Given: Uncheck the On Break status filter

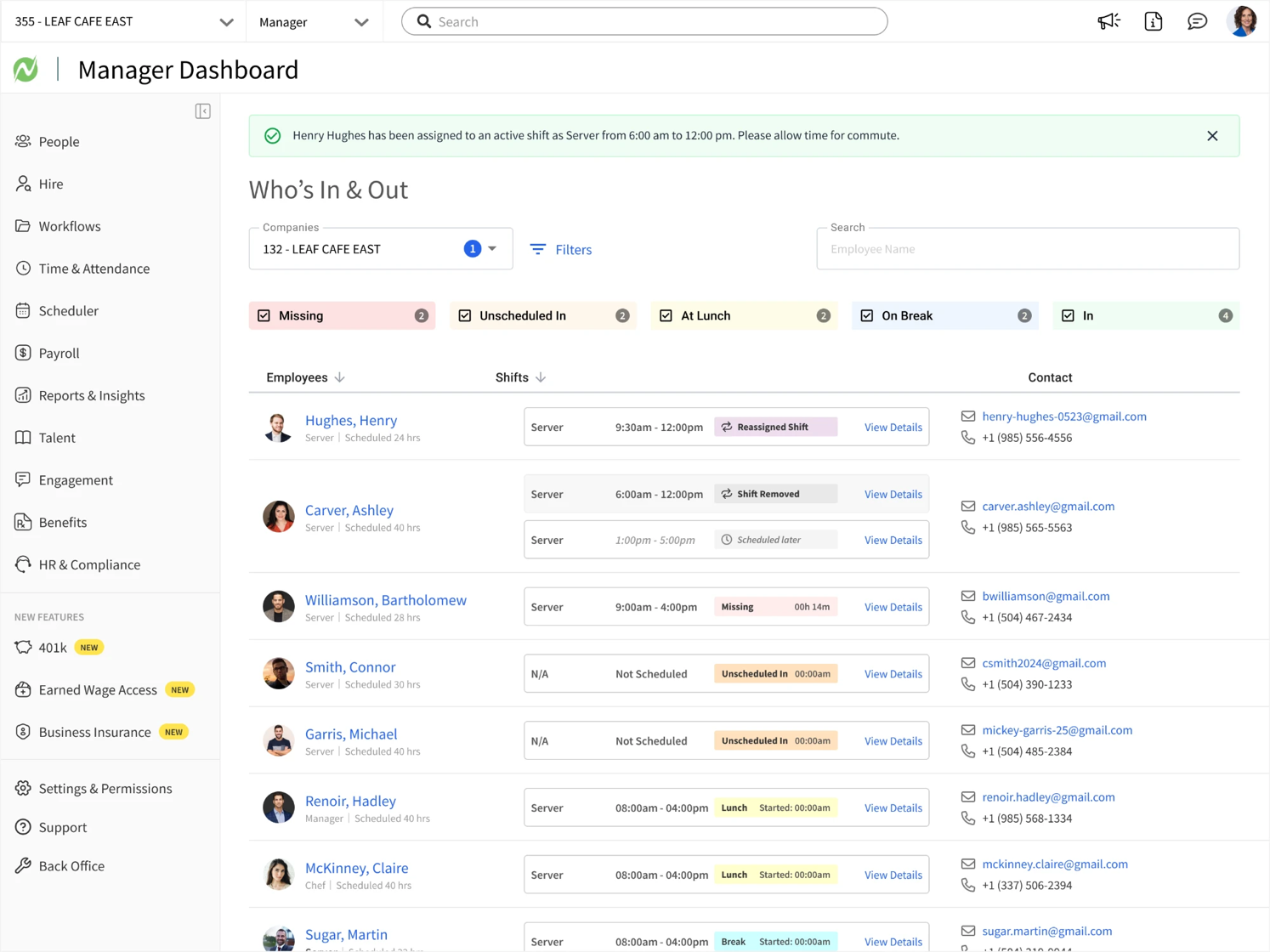Looking at the screenshot, I should (x=867, y=315).
